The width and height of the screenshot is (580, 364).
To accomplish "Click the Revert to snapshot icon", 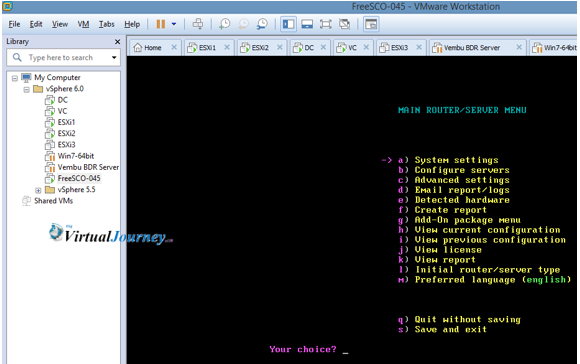I will point(243,24).
